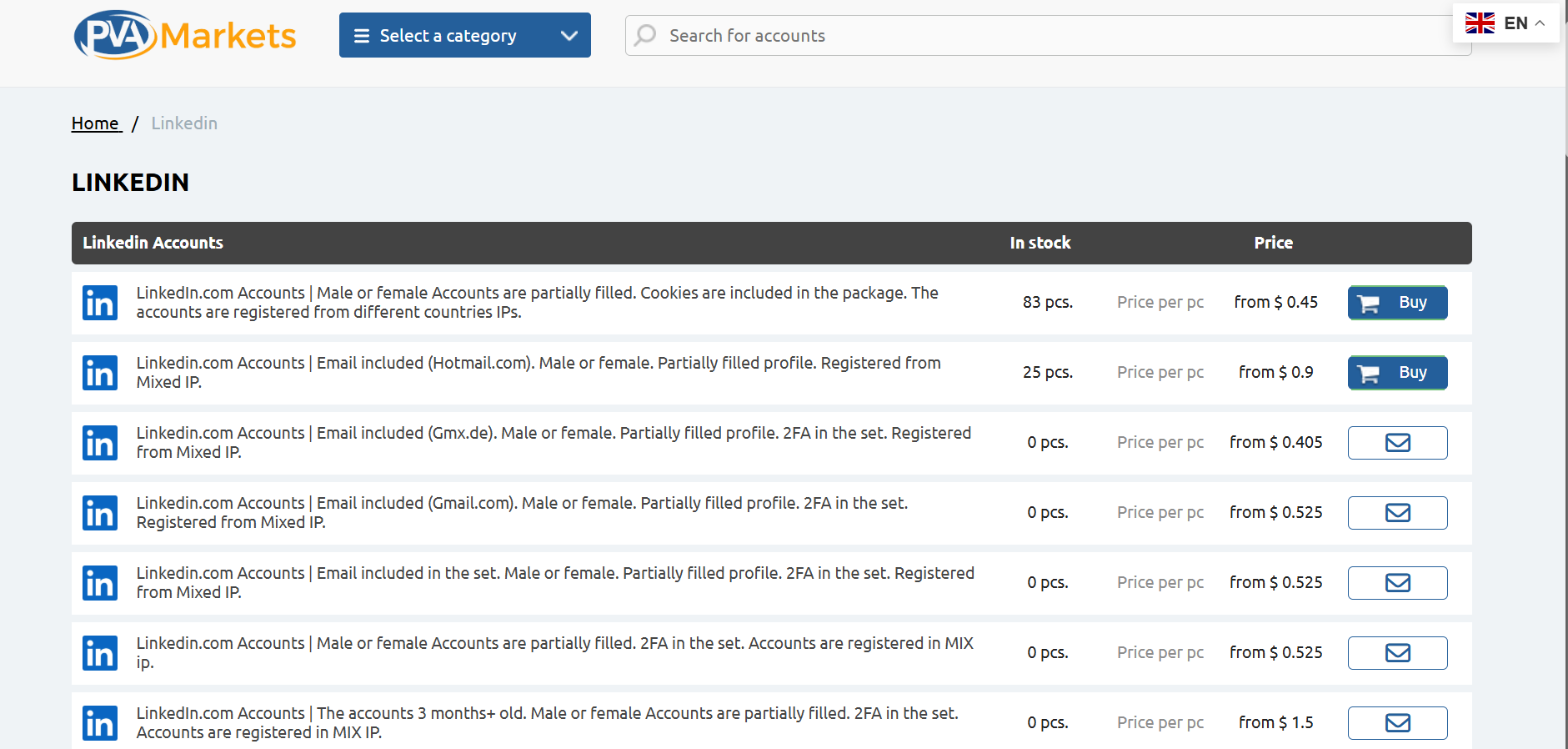Open the Select a category dropdown
The height and width of the screenshot is (749, 1568).
(x=464, y=35)
